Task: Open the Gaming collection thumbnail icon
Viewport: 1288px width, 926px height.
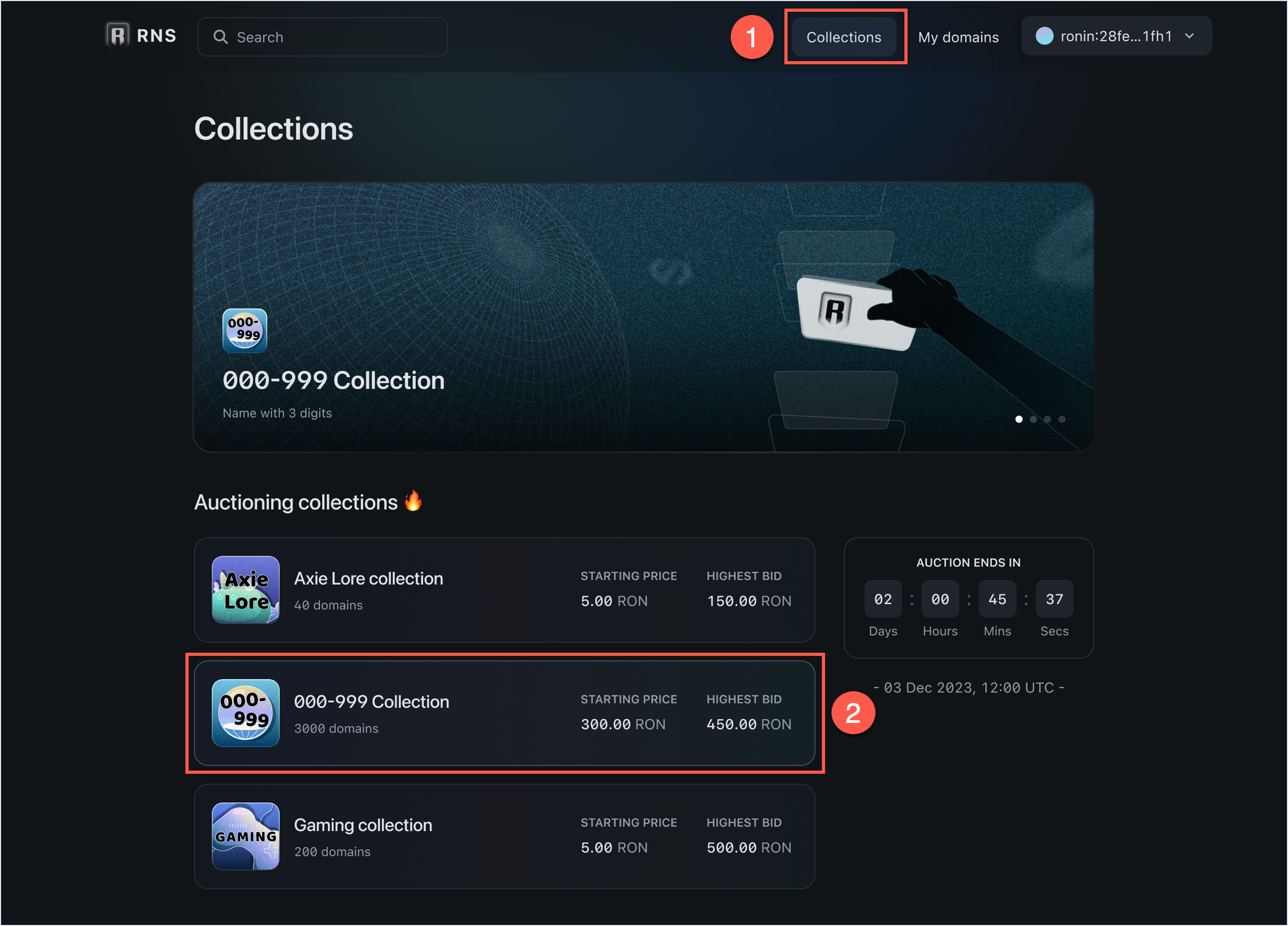Action: point(245,837)
